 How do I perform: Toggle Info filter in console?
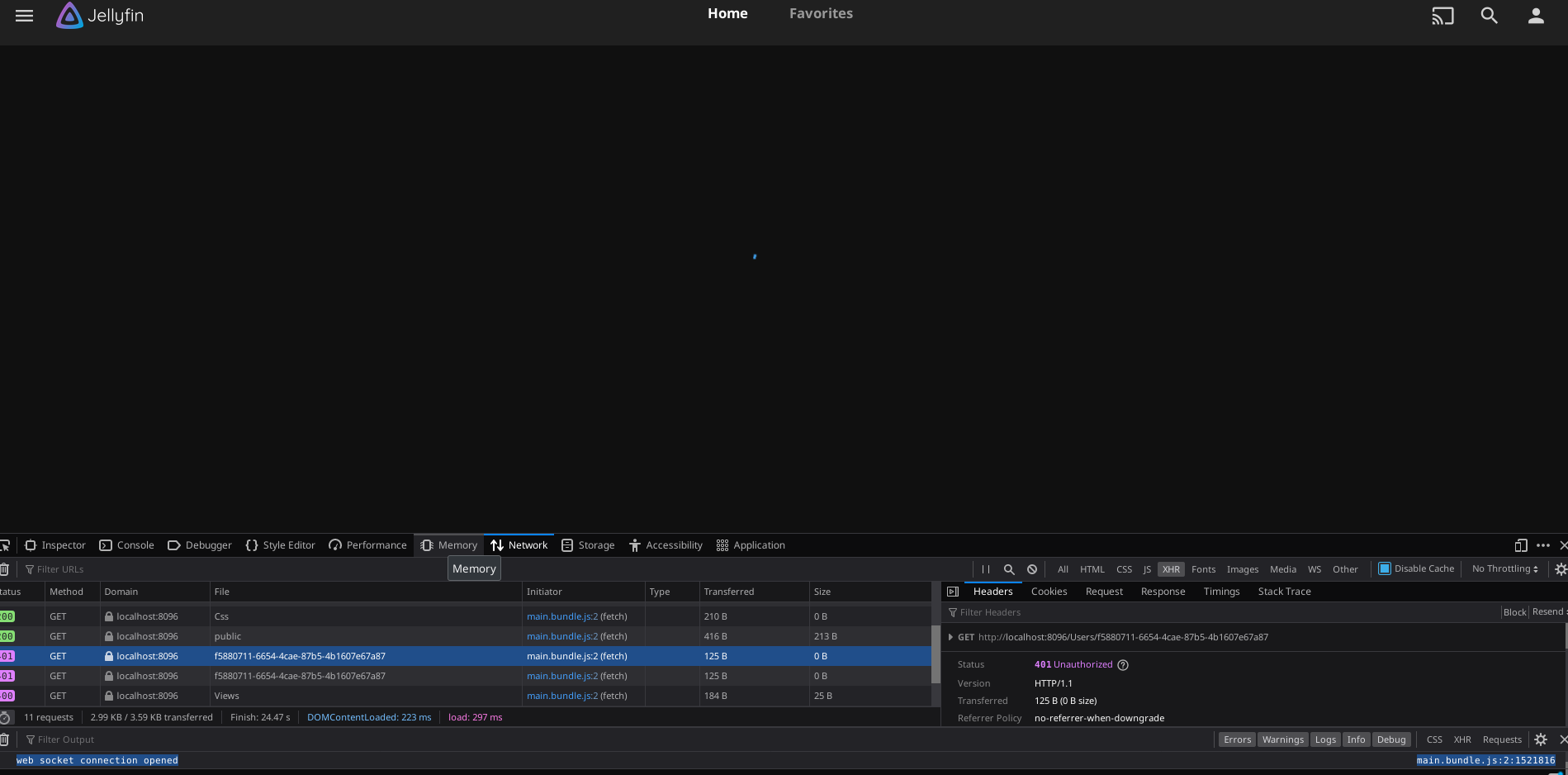1356,739
